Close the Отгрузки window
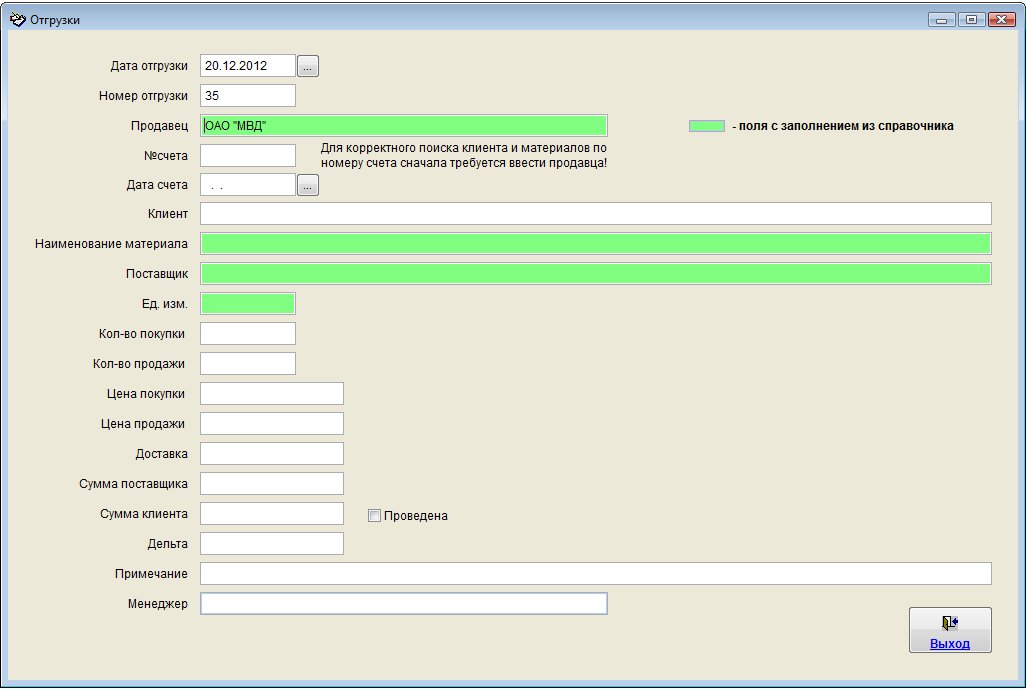This screenshot has height=690, width=1027. click(x=1001, y=20)
